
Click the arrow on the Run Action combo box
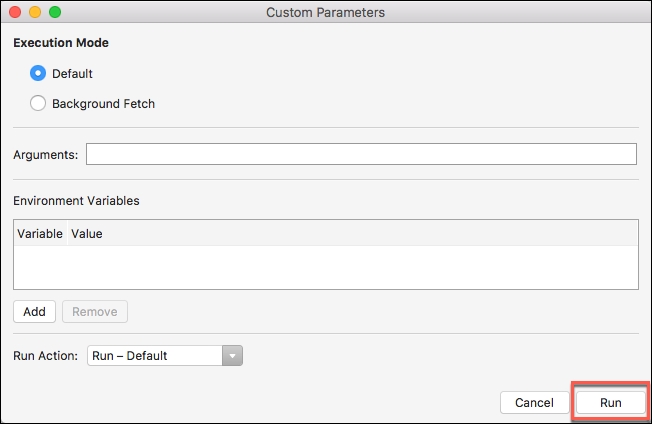click(x=233, y=355)
